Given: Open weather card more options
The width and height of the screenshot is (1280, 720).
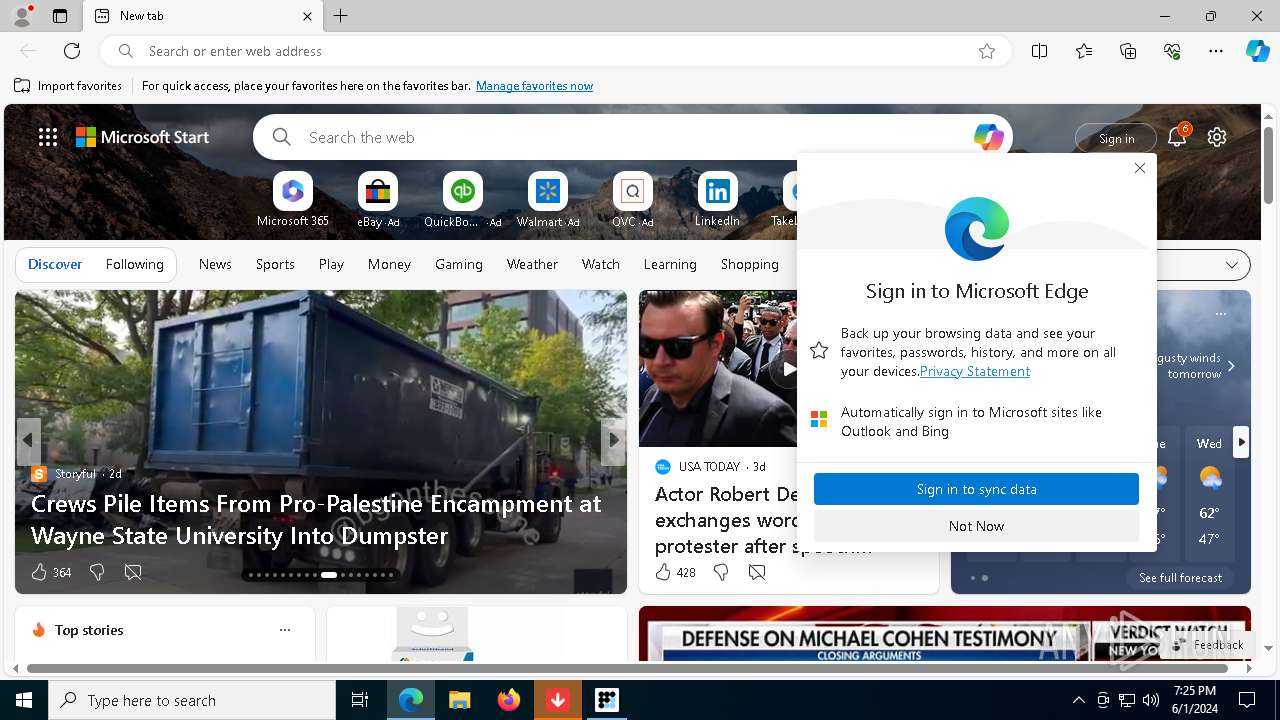Looking at the screenshot, I should point(1220,314).
